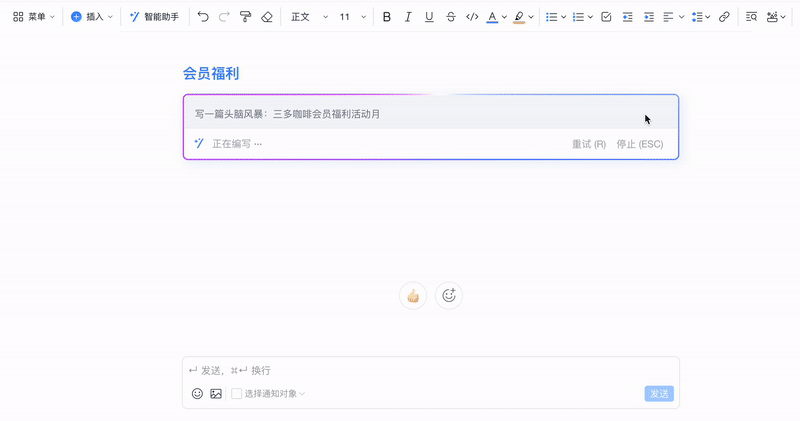Expand the bulleted list options arrow

pyautogui.click(x=564, y=17)
